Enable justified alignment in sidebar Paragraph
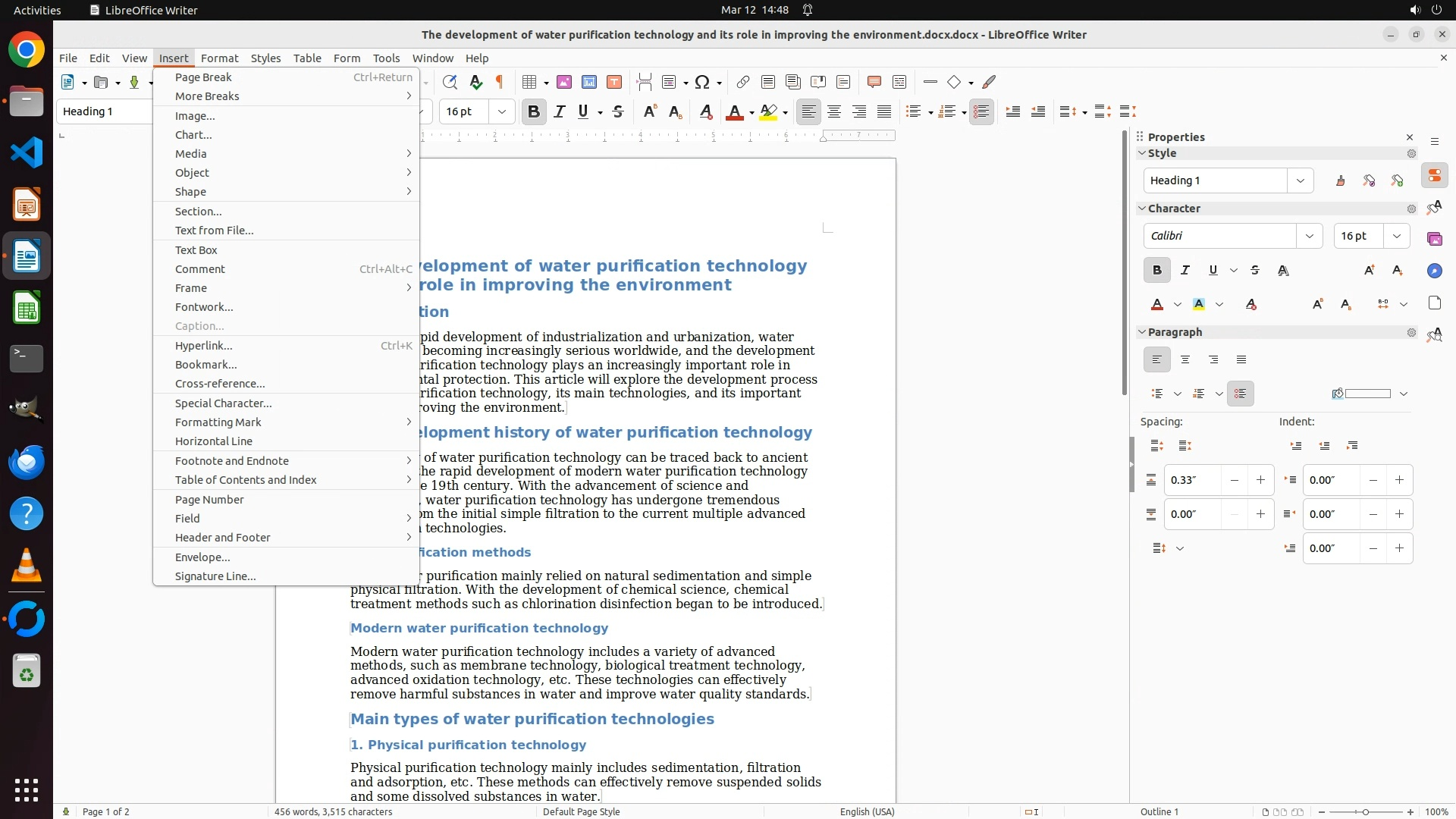1456x819 pixels. coord(1241,359)
